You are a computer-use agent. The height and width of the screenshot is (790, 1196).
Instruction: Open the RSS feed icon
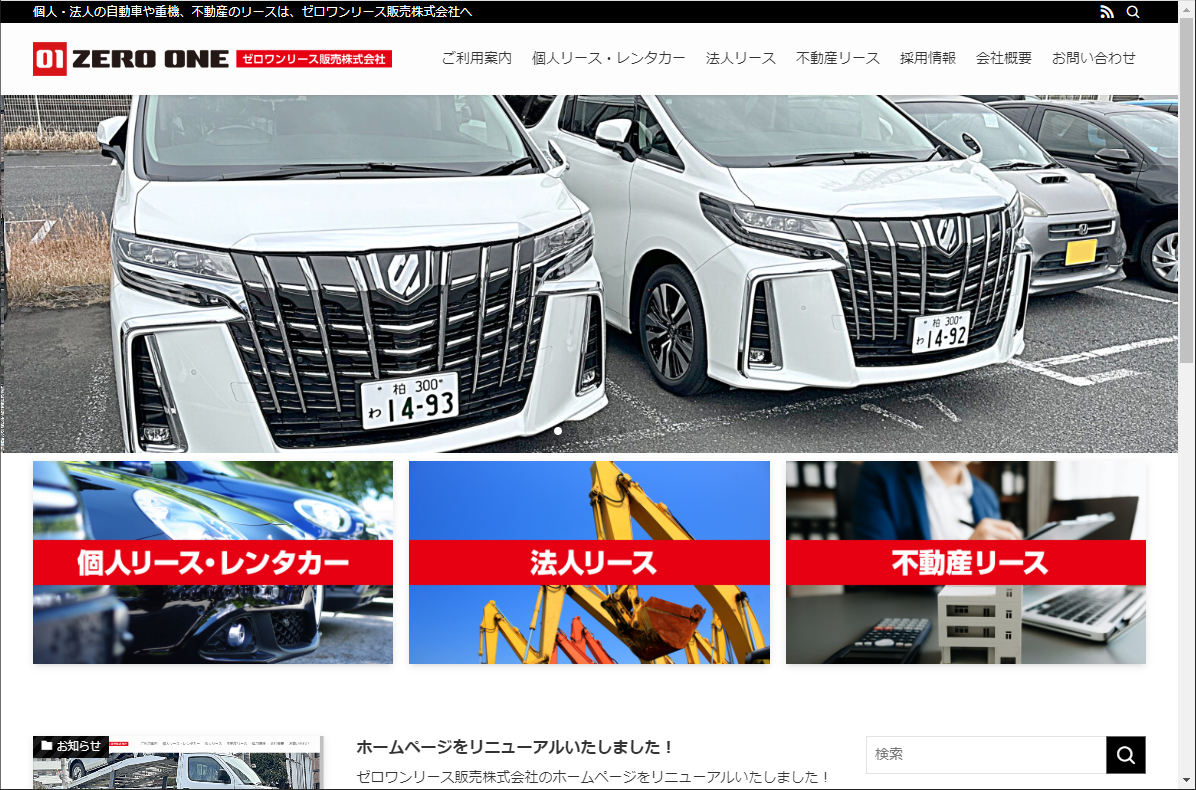pos(1106,12)
